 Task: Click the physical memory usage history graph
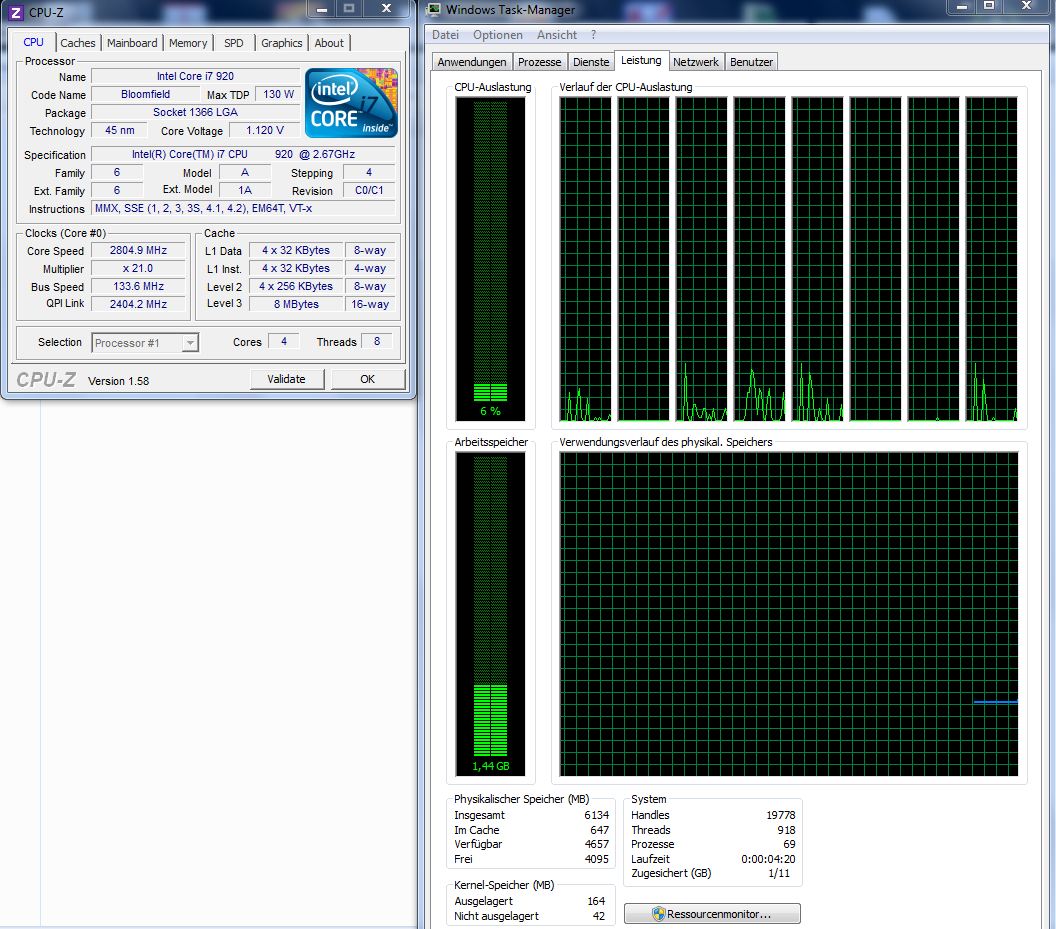point(789,614)
